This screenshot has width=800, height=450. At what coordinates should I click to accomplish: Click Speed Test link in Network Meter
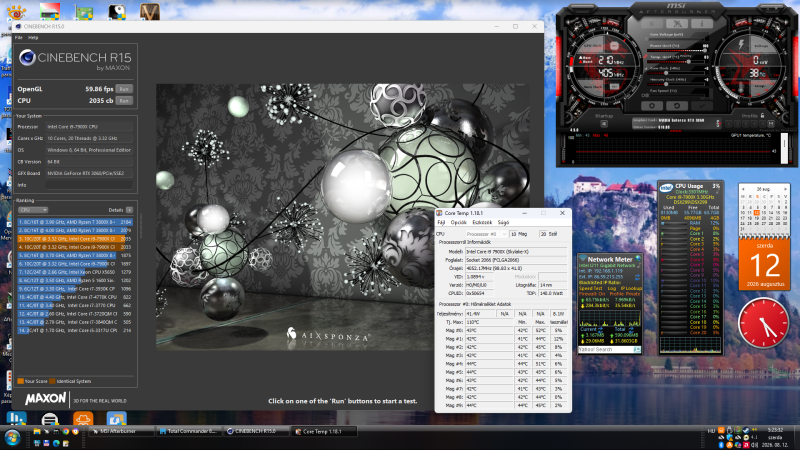pos(591,288)
